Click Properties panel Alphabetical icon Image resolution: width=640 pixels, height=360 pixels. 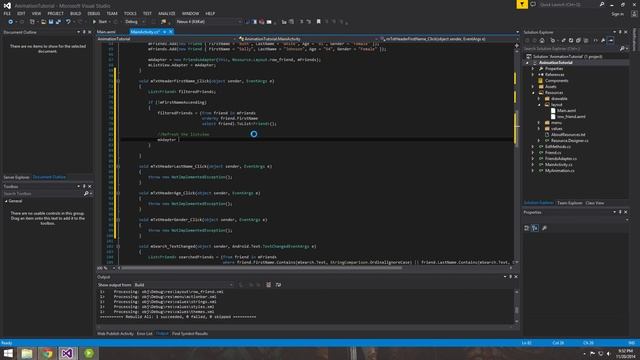coord(535,228)
